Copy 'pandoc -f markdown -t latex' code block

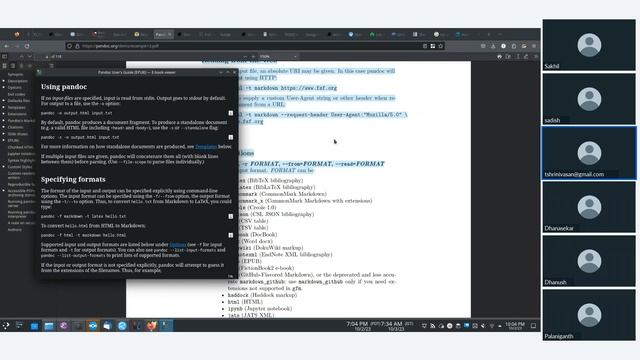click(x=231, y=216)
